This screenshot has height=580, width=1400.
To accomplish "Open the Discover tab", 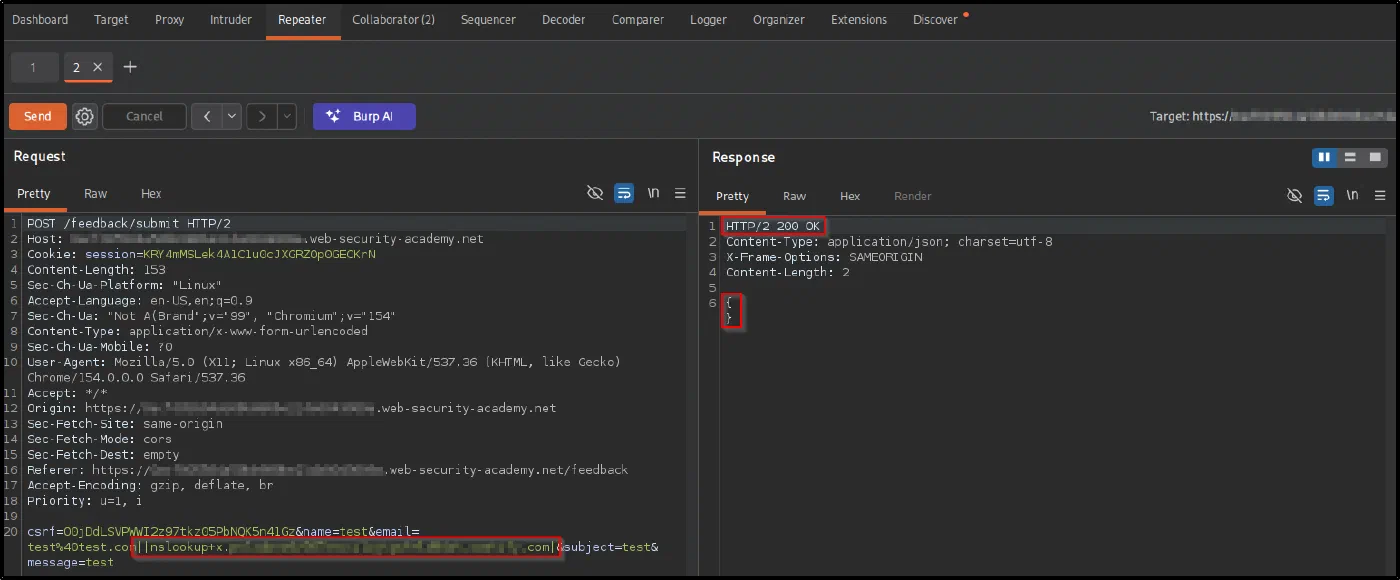I will (x=936, y=19).
